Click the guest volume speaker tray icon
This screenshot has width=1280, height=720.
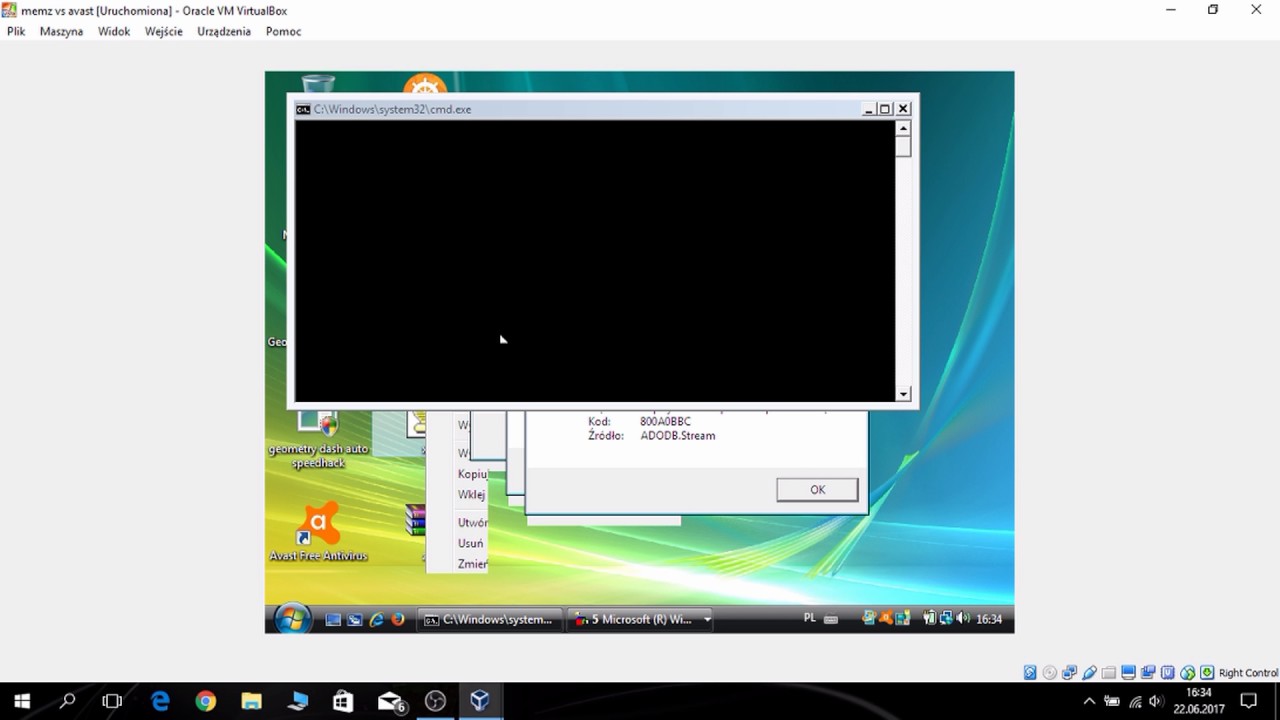click(962, 619)
